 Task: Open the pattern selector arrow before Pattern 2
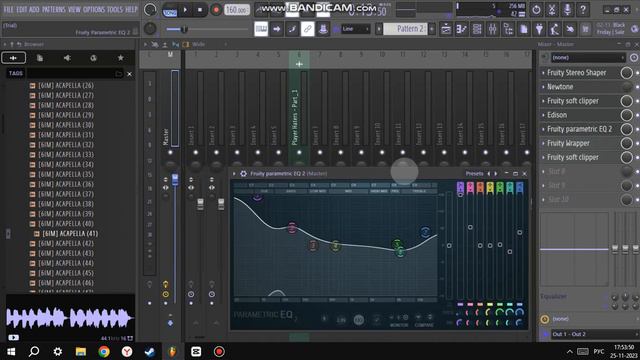tap(379, 29)
